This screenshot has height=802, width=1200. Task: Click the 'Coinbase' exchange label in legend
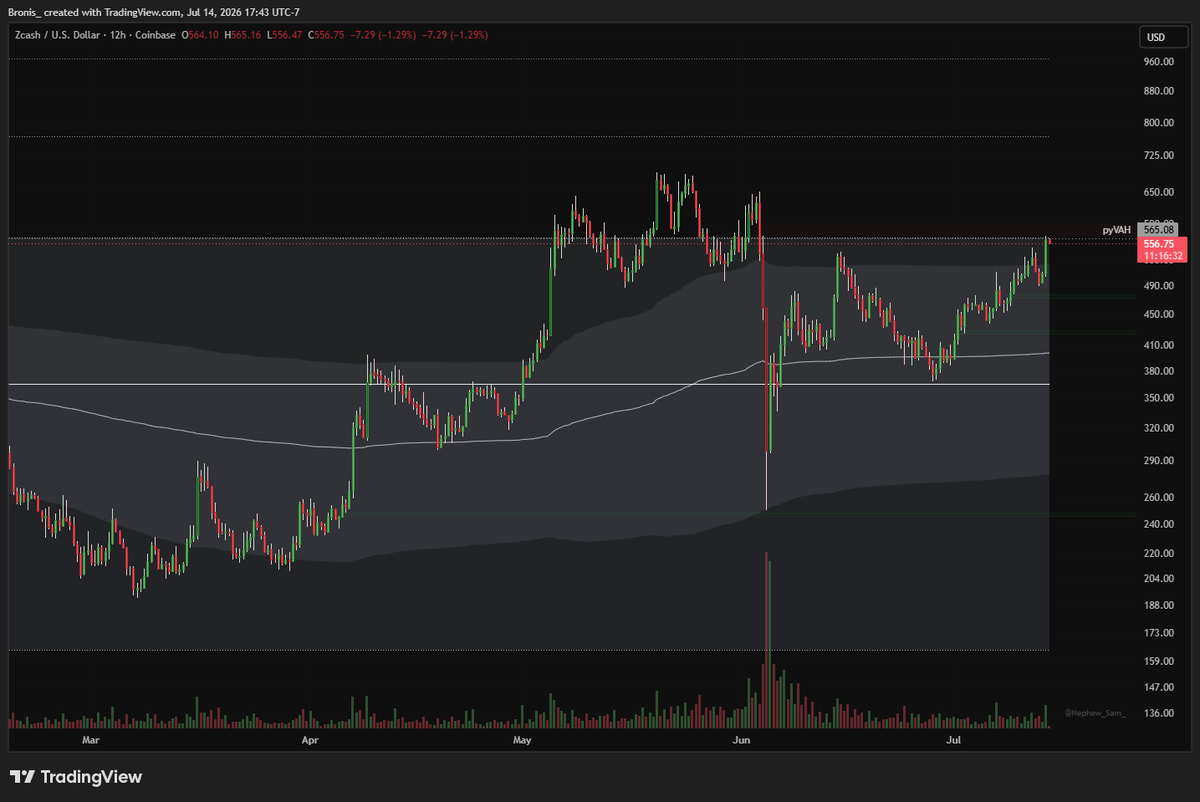click(157, 35)
